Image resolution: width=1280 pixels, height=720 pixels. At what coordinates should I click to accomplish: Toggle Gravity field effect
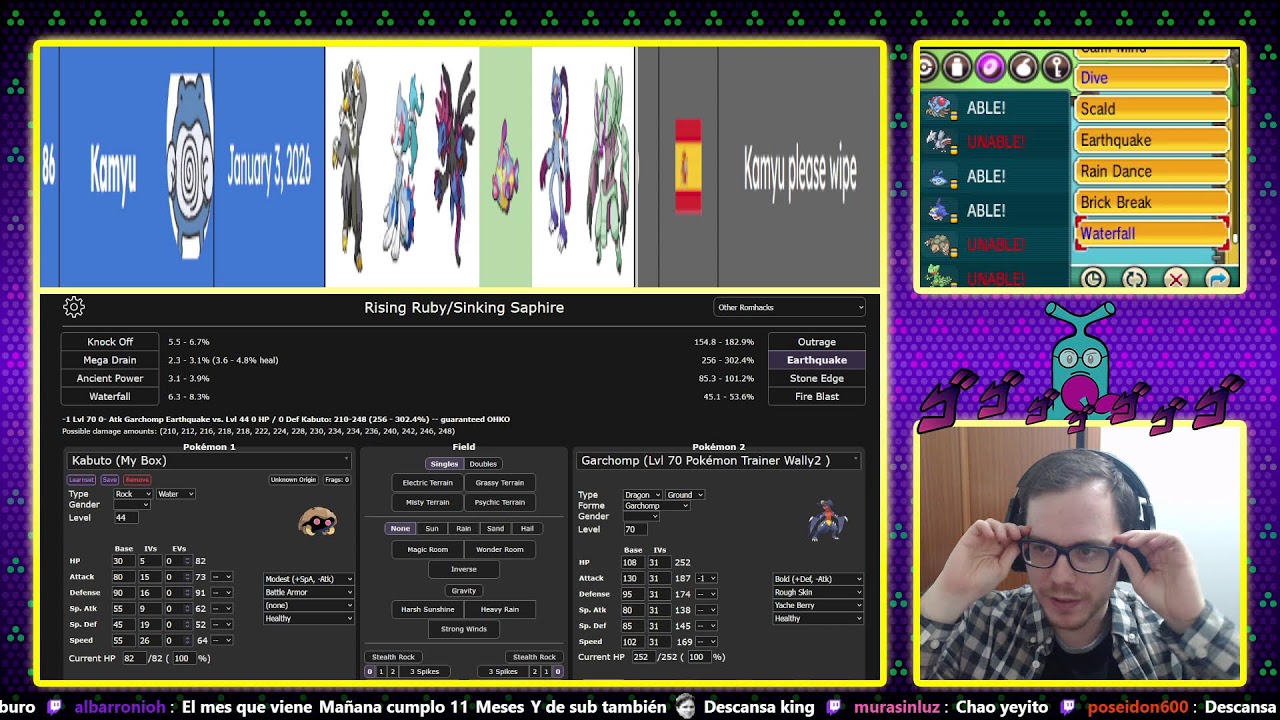pos(464,590)
